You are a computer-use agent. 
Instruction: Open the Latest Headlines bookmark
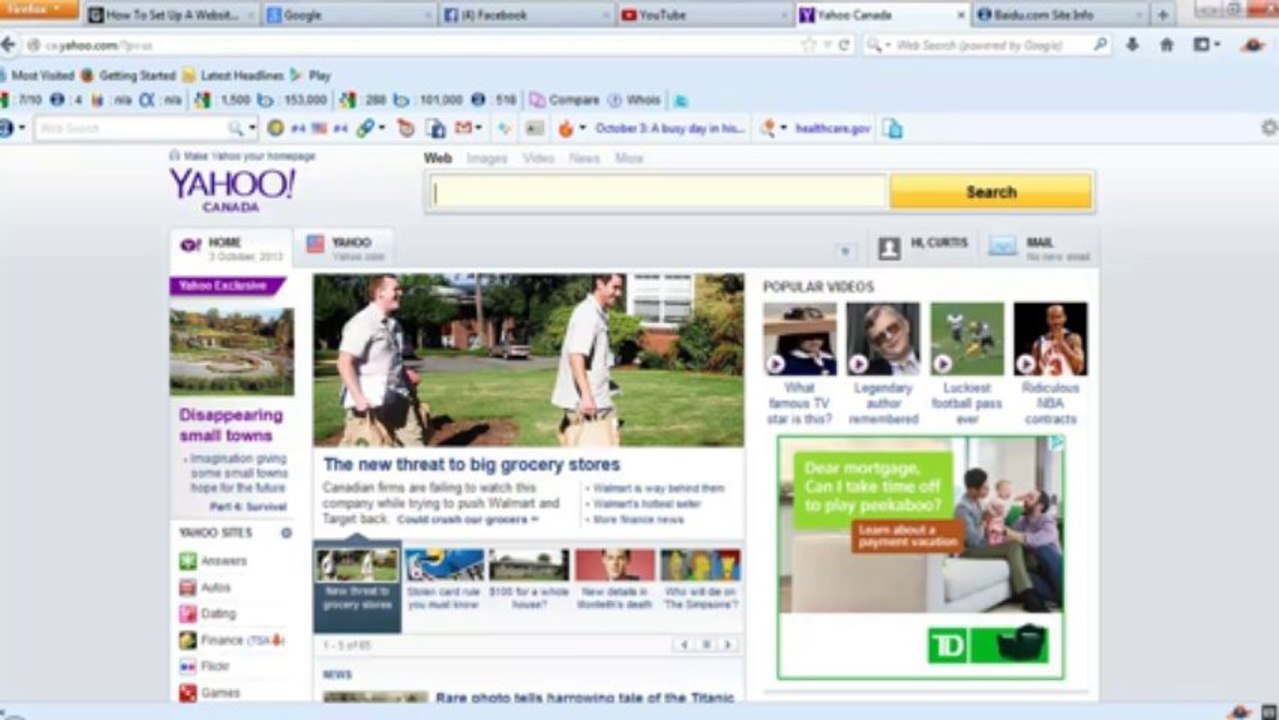(x=233, y=75)
